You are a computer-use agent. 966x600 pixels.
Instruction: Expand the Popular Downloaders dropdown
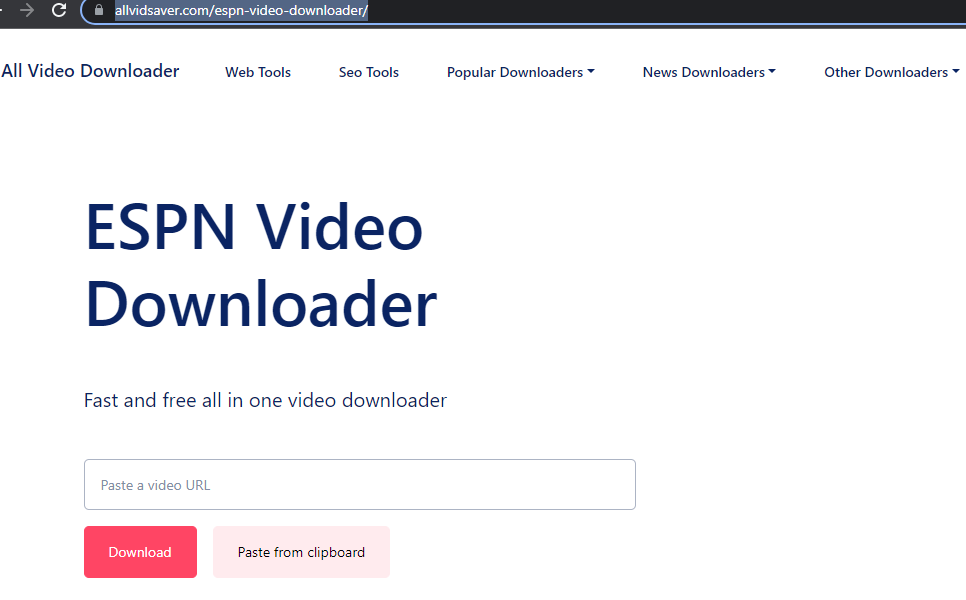point(521,72)
